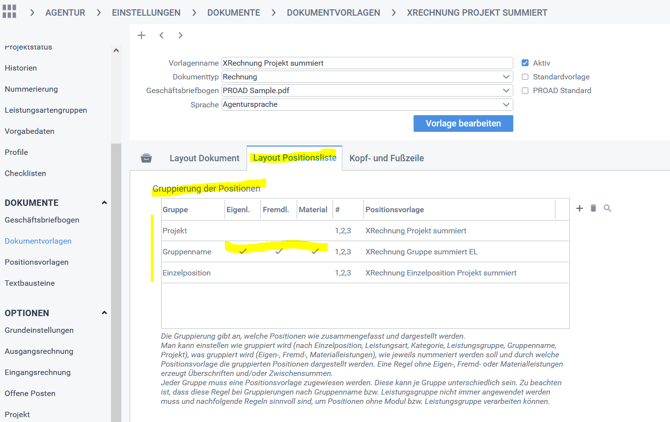Go to next record with right arrow

pos(180,36)
